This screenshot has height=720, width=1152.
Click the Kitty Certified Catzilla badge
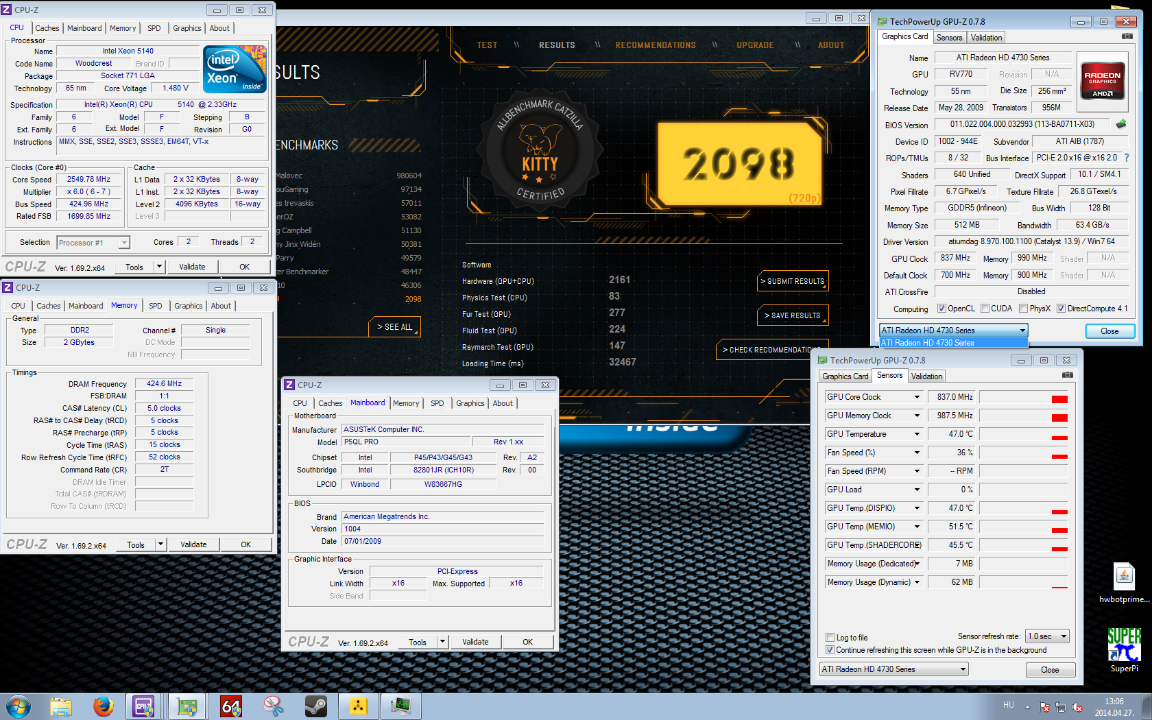pyautogui.click(x=539, y=151)
